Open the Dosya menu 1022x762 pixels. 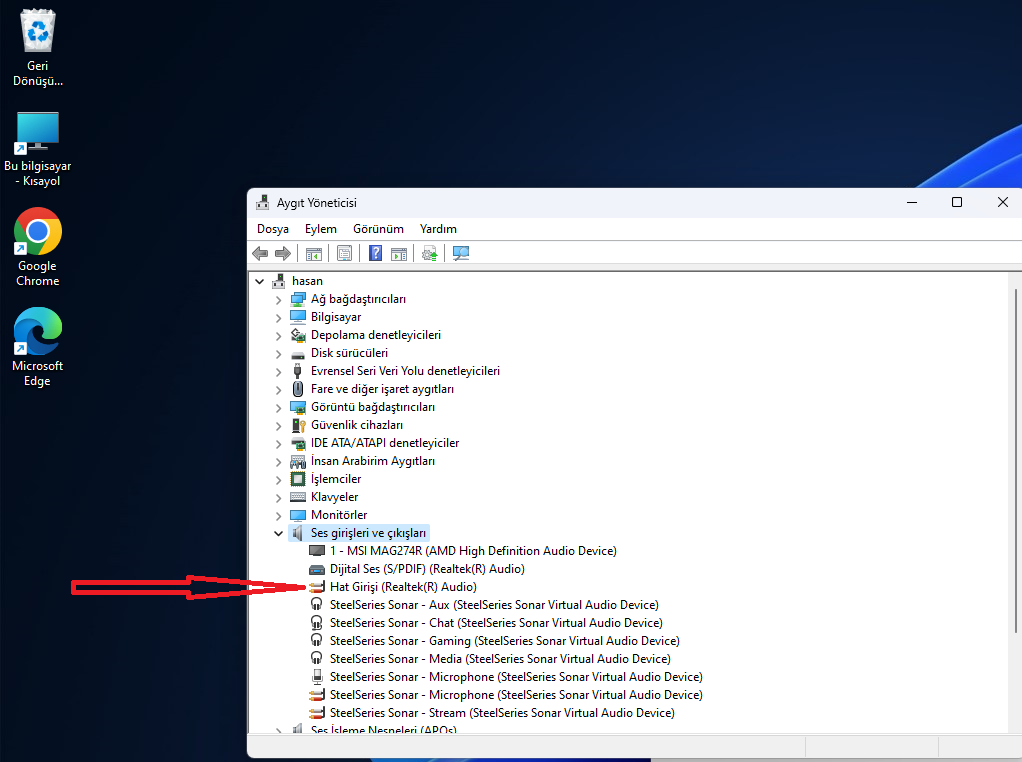pyautogui.click(x=272, y=229)
